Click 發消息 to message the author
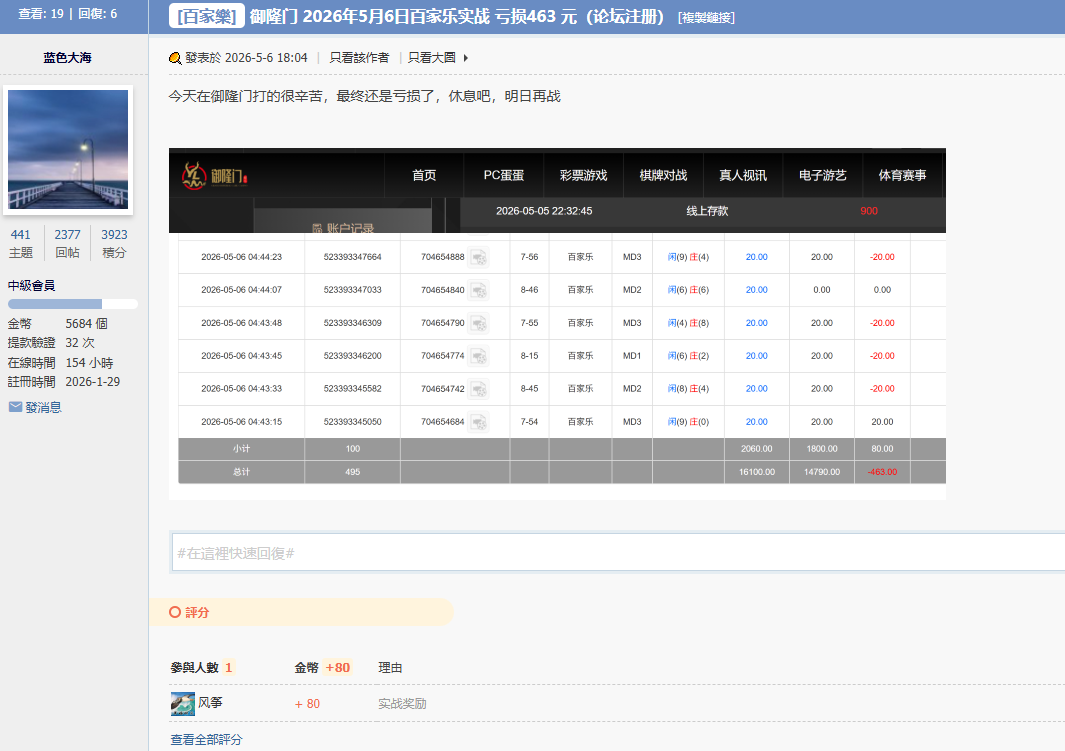The image size is (1065, 751). 43,407
